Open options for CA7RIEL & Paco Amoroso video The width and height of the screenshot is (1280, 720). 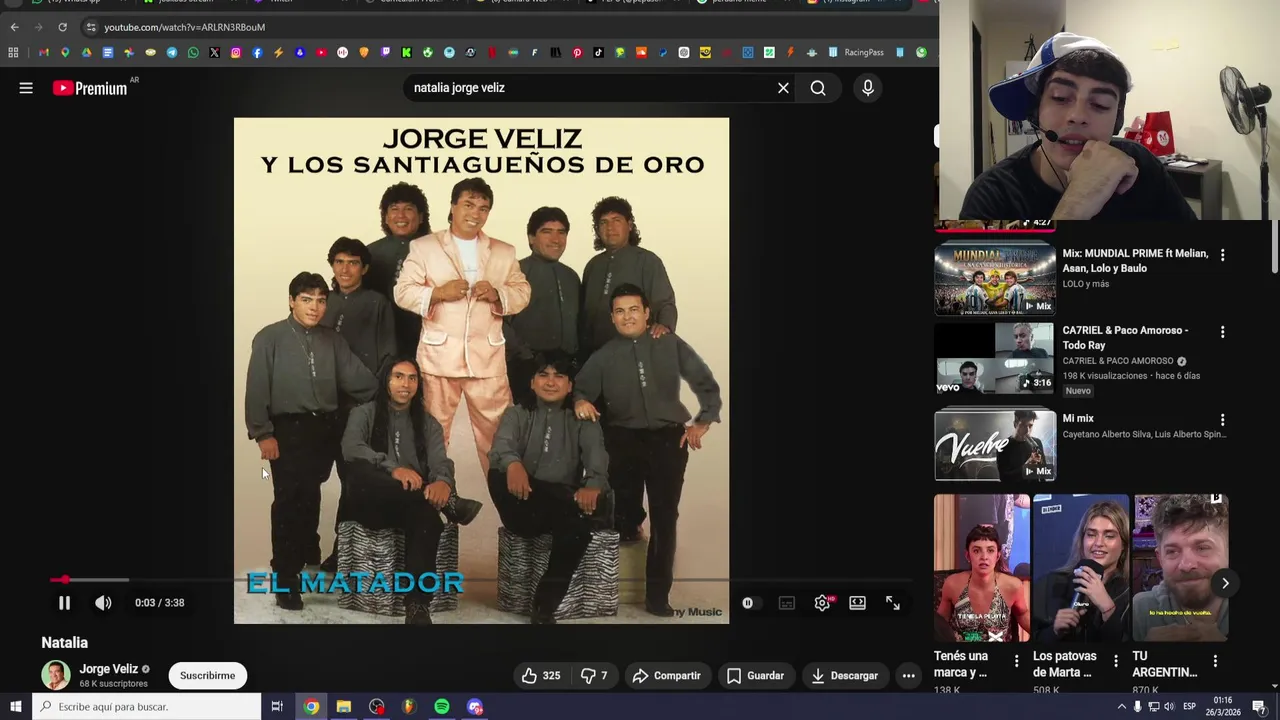point(1222,332)
